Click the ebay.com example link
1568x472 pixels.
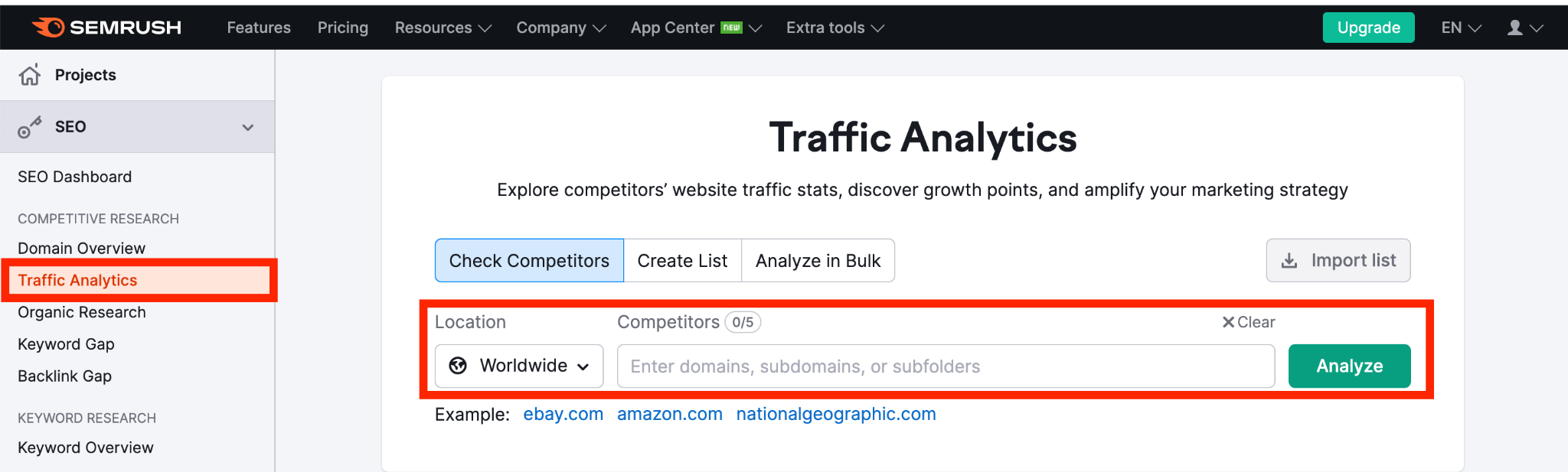click(563, 414)
